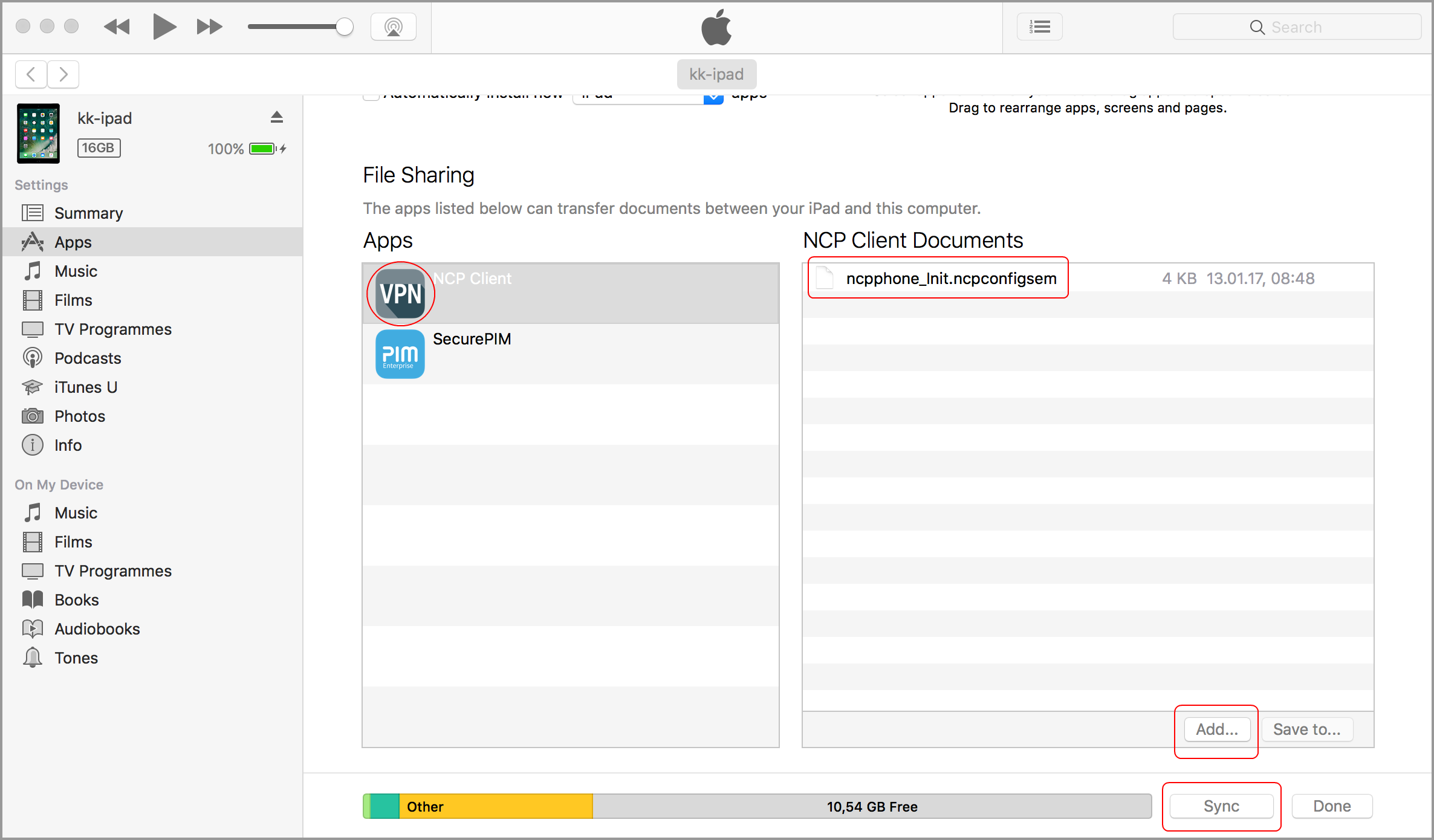This screenshot has height=840, width=1434.
Task: Click the Save to... button
Action: pyautogui.click(x=1307, y=729)
